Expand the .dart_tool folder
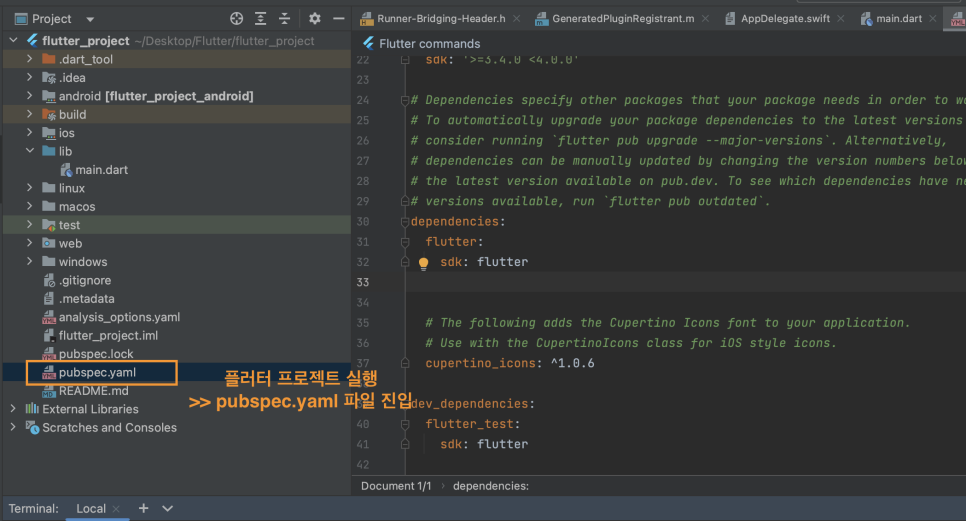Viewport: 966px width, 521px height. pyautogui.click(x=30, y=59)
